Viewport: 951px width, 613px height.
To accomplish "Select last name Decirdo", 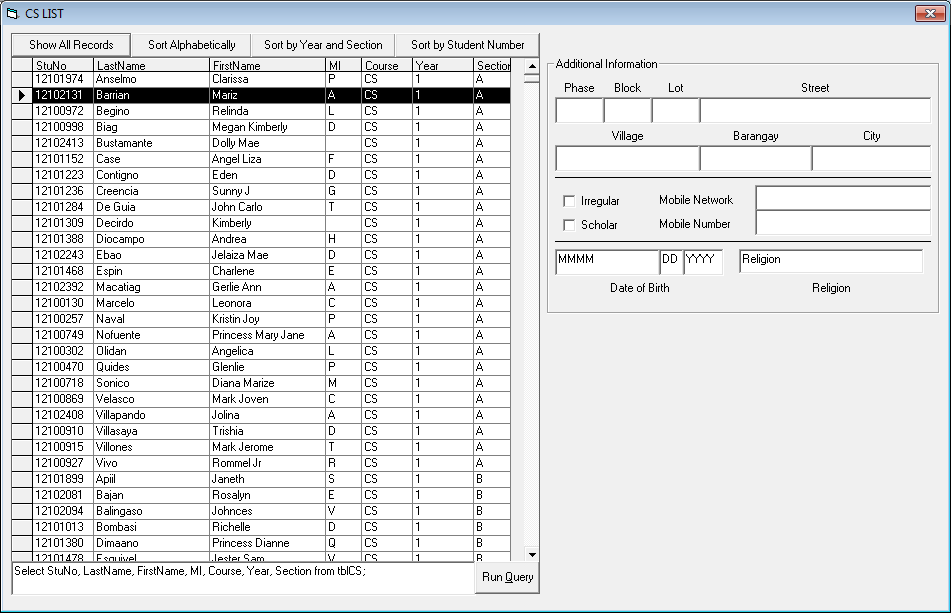I will [x=152, y=223].
